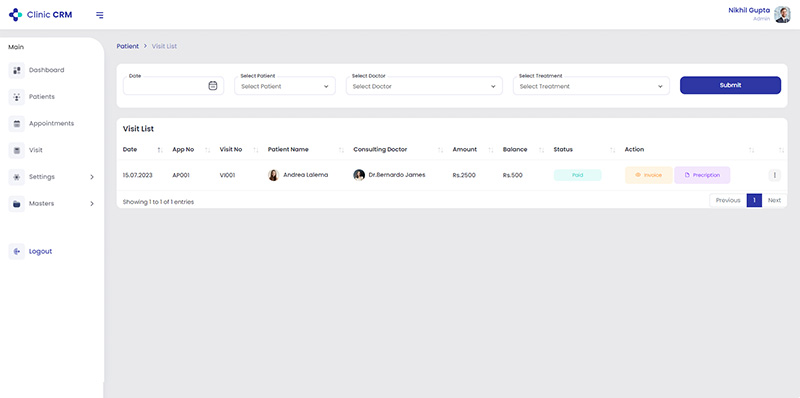Image resolution: width=800 pixels, height=398 pixels.
Task: Sort by the Status column arrows
Action: [612, 150]
